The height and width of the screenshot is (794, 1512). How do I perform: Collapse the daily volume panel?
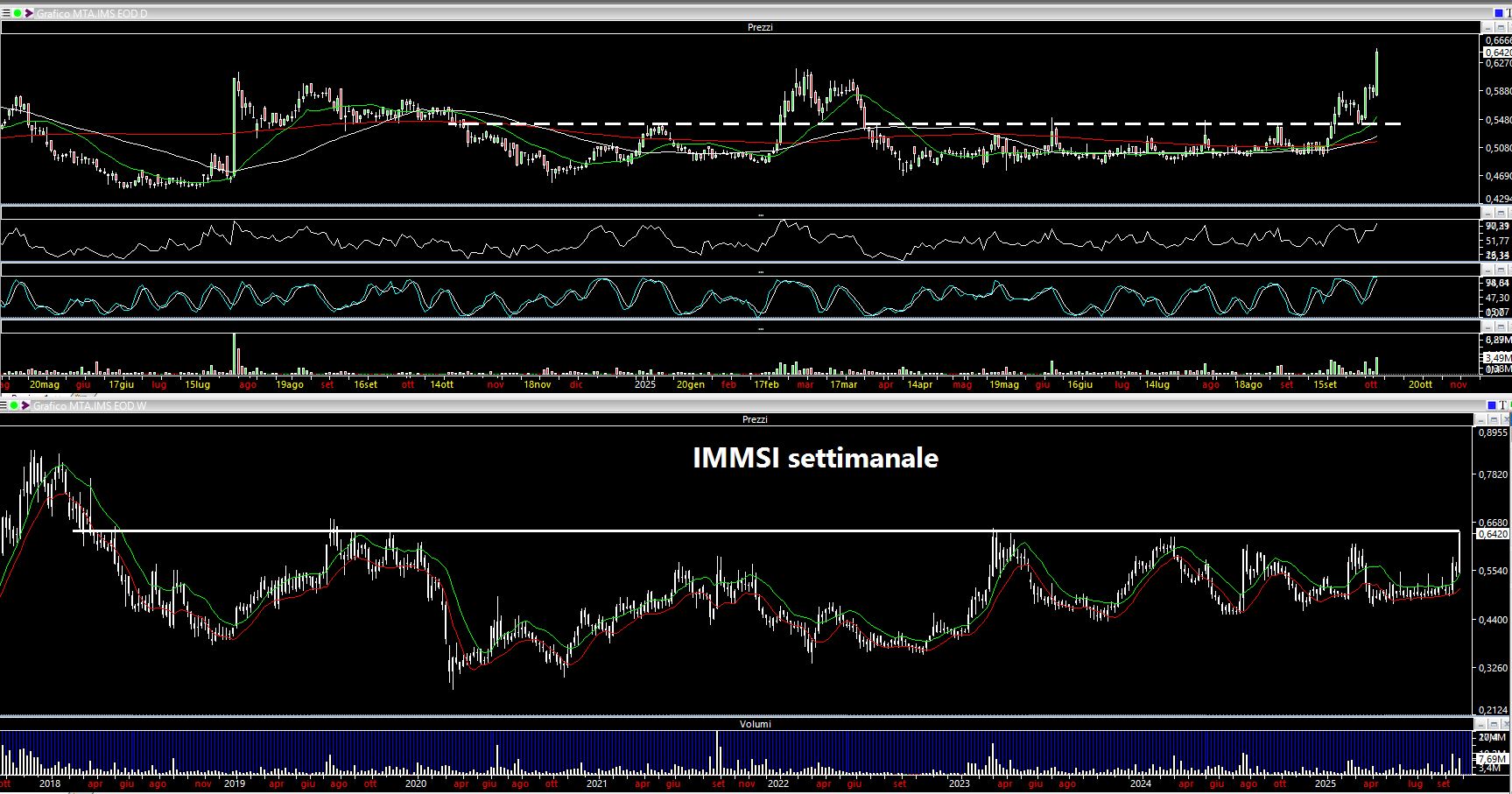(x=1488, y=327)
